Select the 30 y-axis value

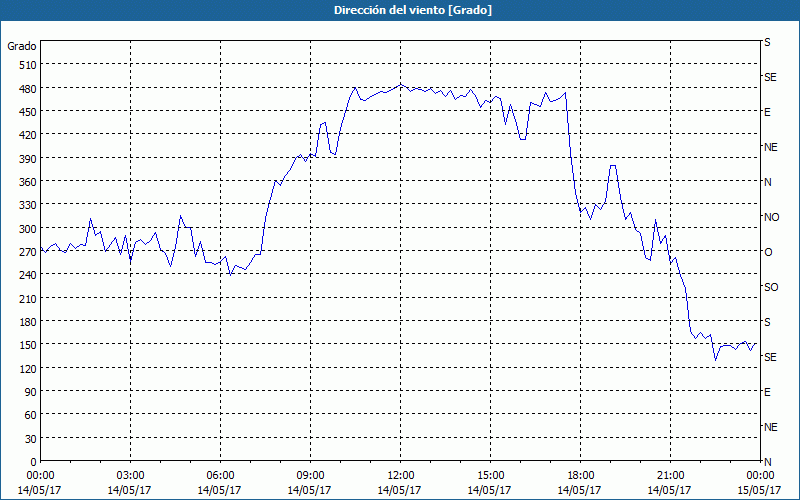[x=31, y=438]
